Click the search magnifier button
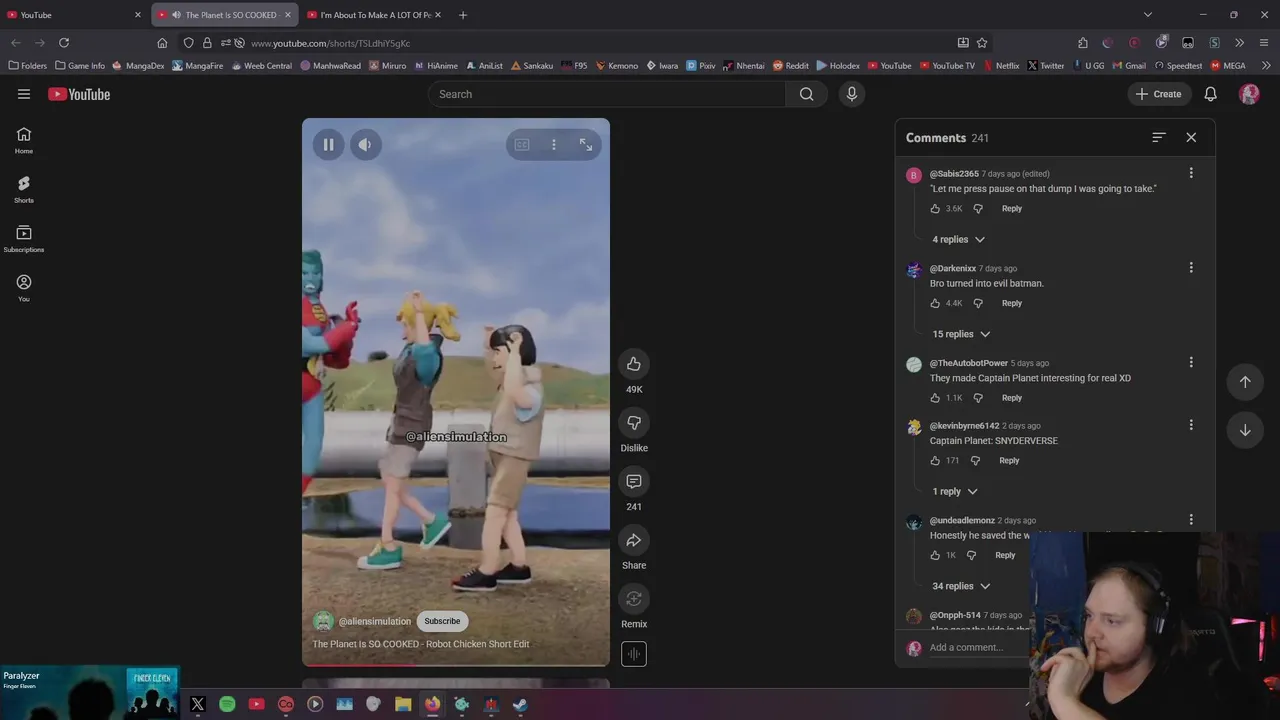 (807, 94)
